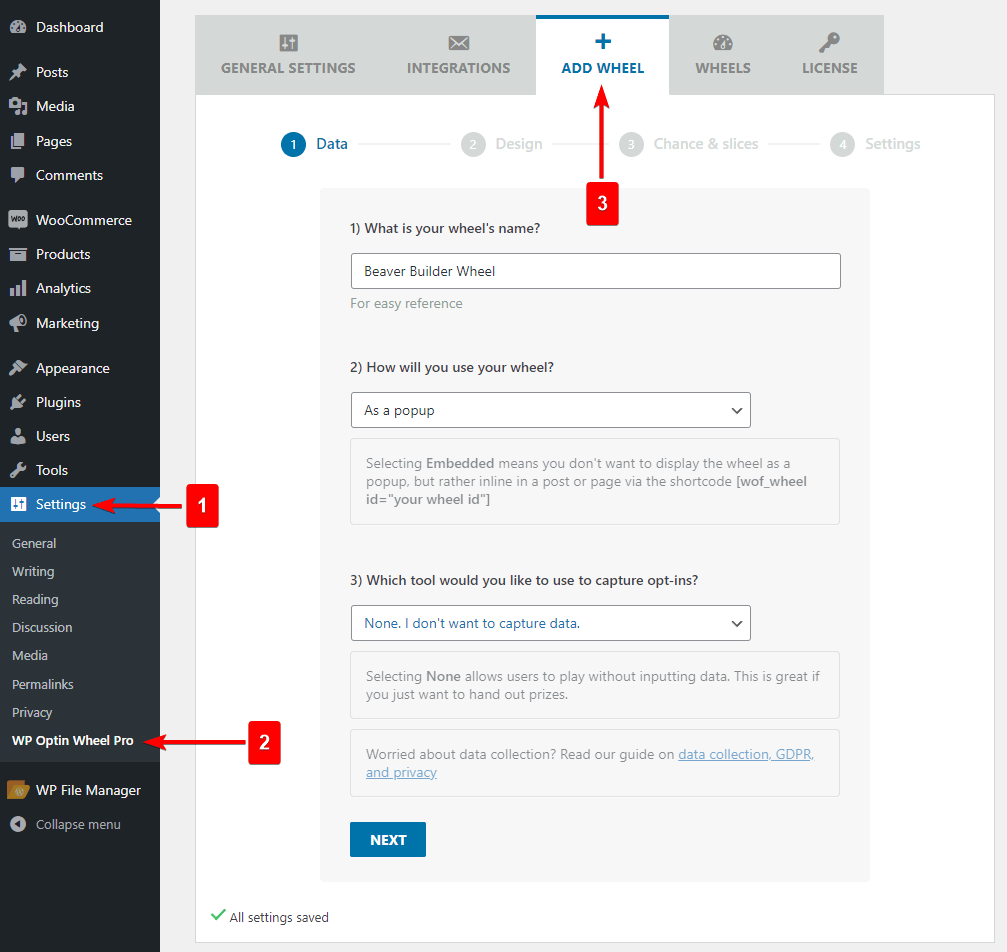Click the Comments bubble icon
1007x952 pixels.
(18, 175)
